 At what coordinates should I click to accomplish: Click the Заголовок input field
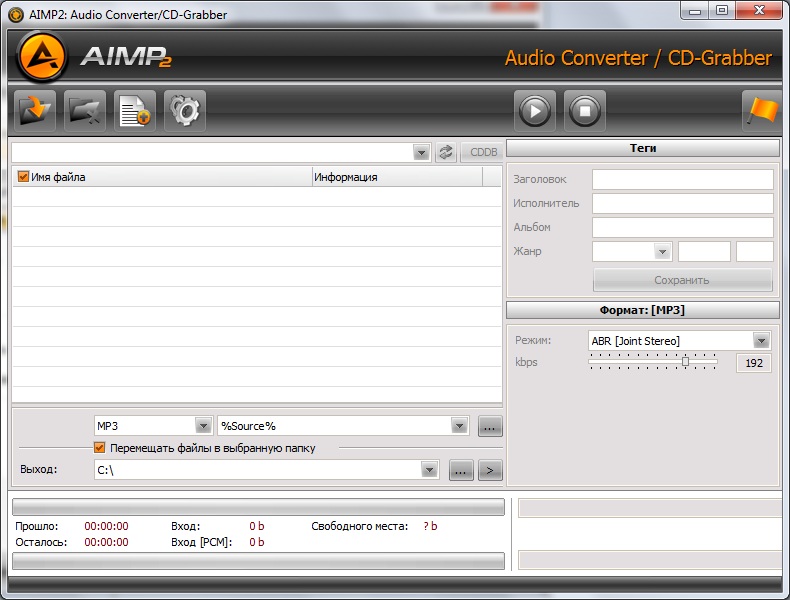click(x=683, y=179)
